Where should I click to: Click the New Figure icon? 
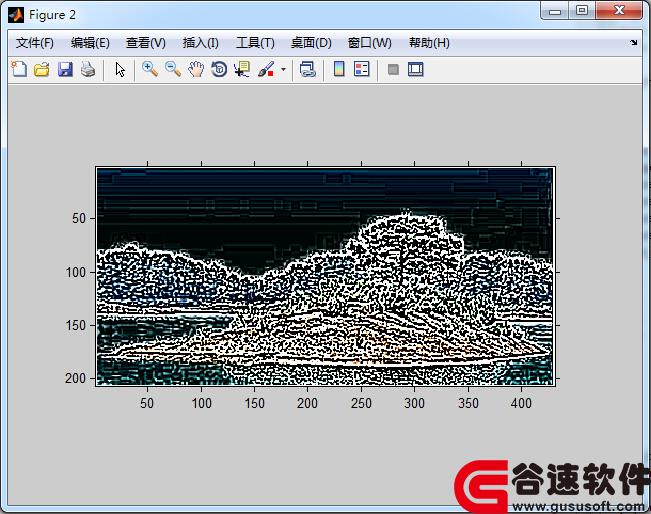(19, 69)
